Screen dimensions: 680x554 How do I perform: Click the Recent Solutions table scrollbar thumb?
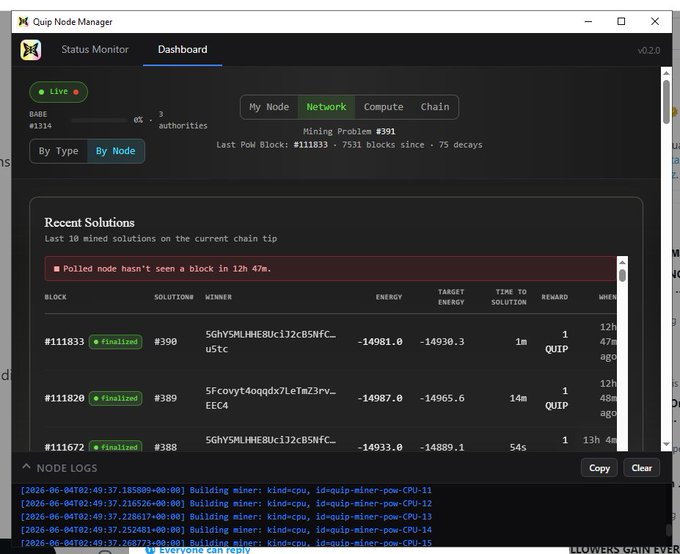(x=622, y=275)
